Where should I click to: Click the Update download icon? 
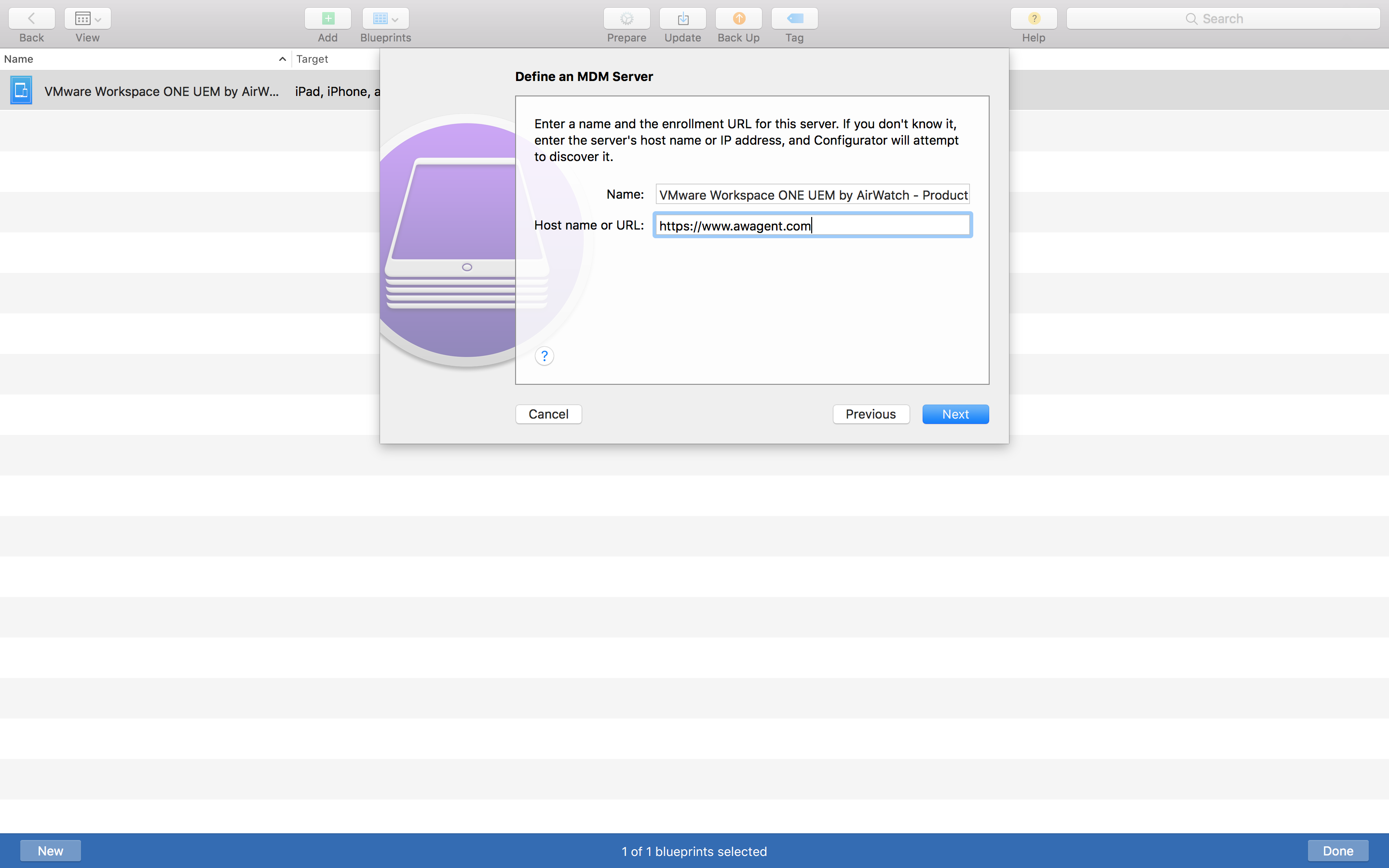pyautogui.click(x=682, y=19)
